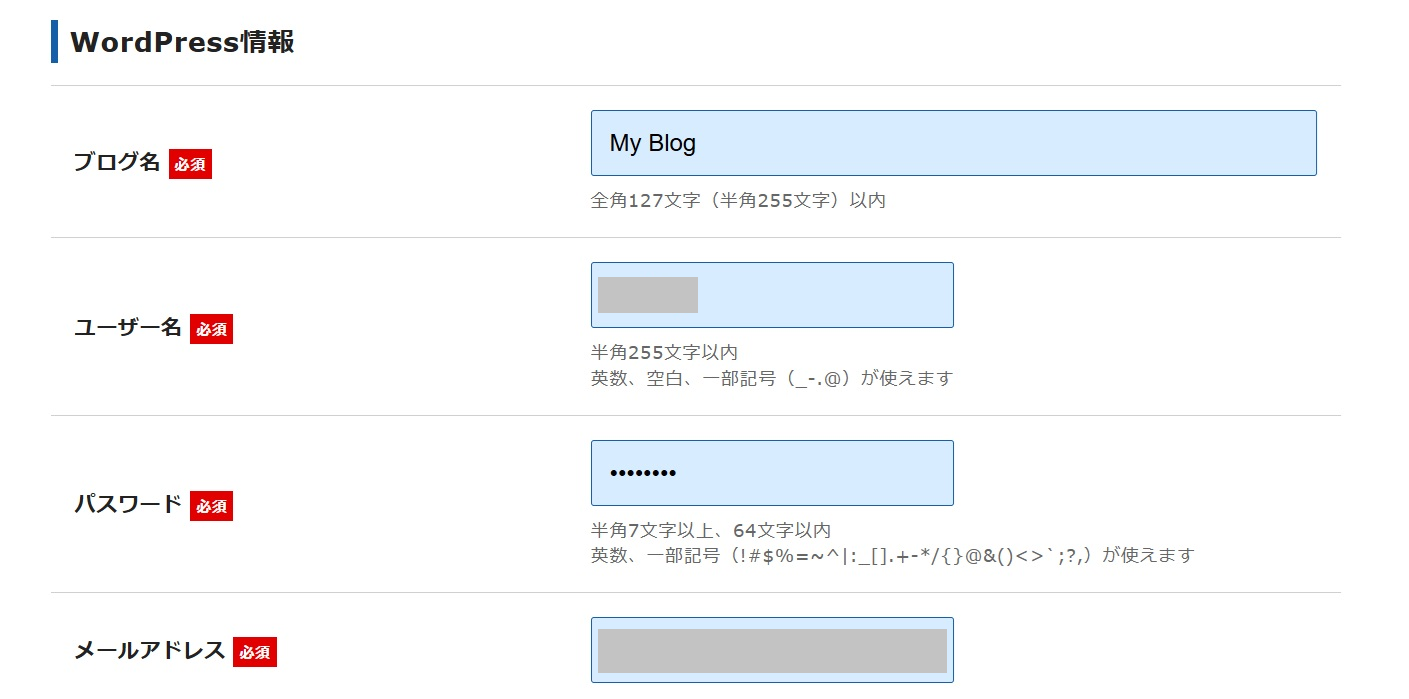Click the 英数、空白、一部記号 username hint
The width and height of the screenshot is (1409, 699).
pyautogui.click(x=771, y=378)
